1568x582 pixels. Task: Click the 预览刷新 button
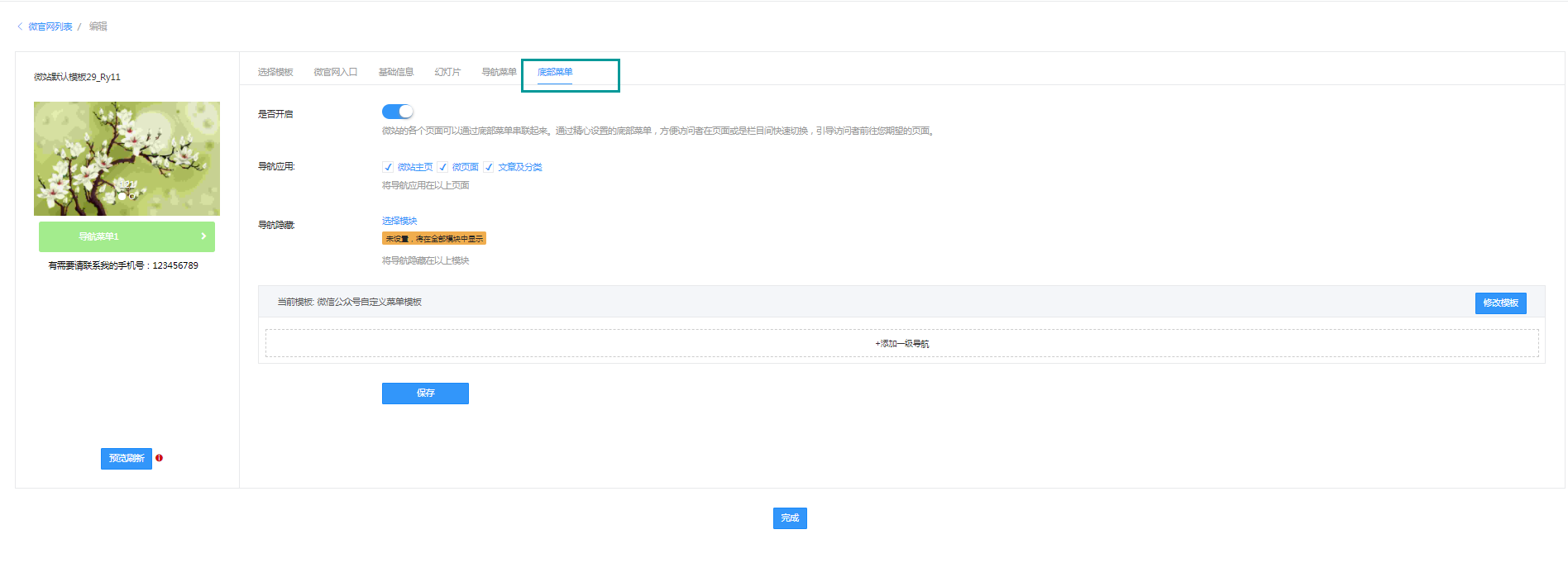[x=127, y=459]
